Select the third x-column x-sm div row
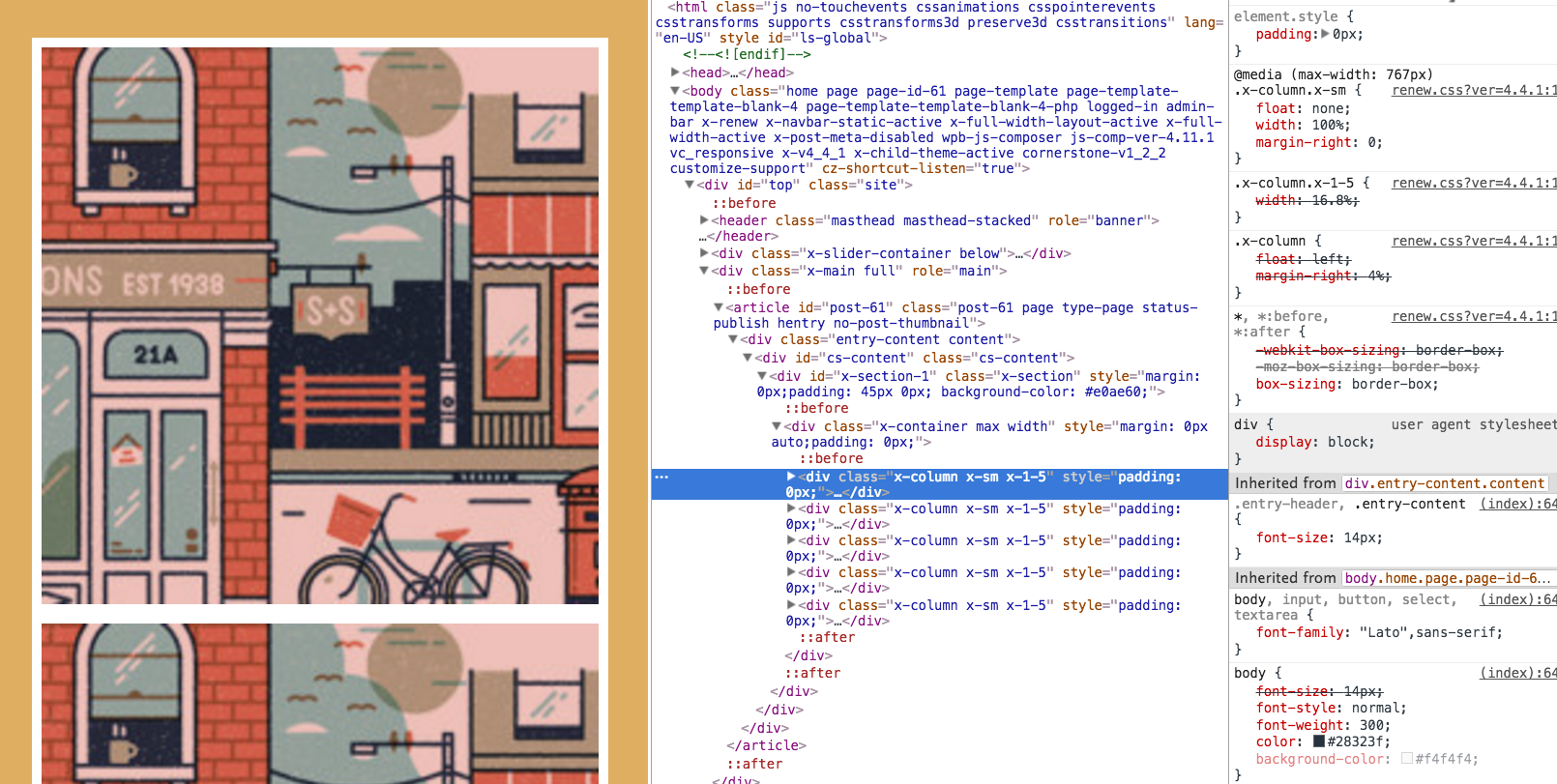The image size is (1557, 784). point(939,548)
